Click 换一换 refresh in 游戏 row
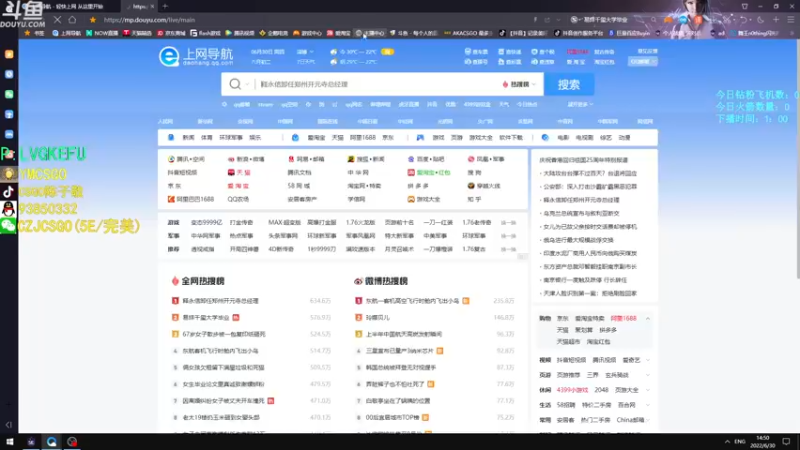This screenshot has width=800, height=450. tap(508, 222)
